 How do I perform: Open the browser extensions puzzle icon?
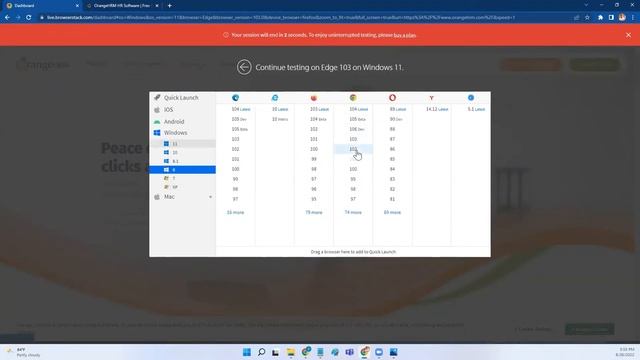click(x=600, y=18)
